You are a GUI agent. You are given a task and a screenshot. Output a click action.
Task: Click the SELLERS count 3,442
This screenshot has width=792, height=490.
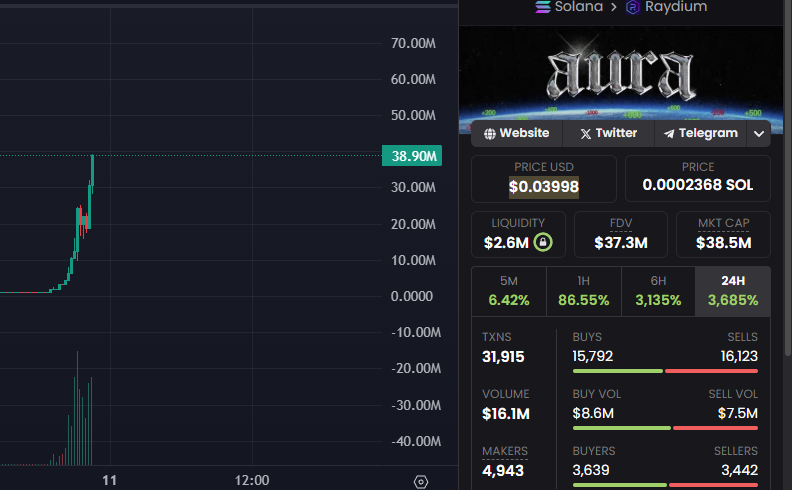click(739, 470)
